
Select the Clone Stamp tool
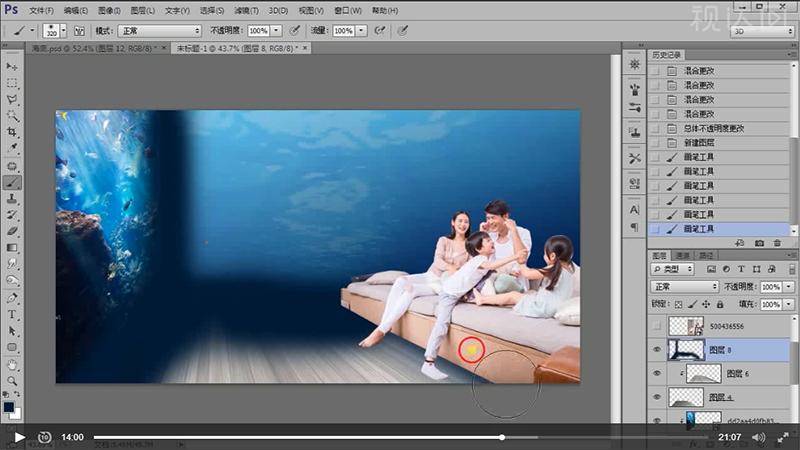coord(12,199)
